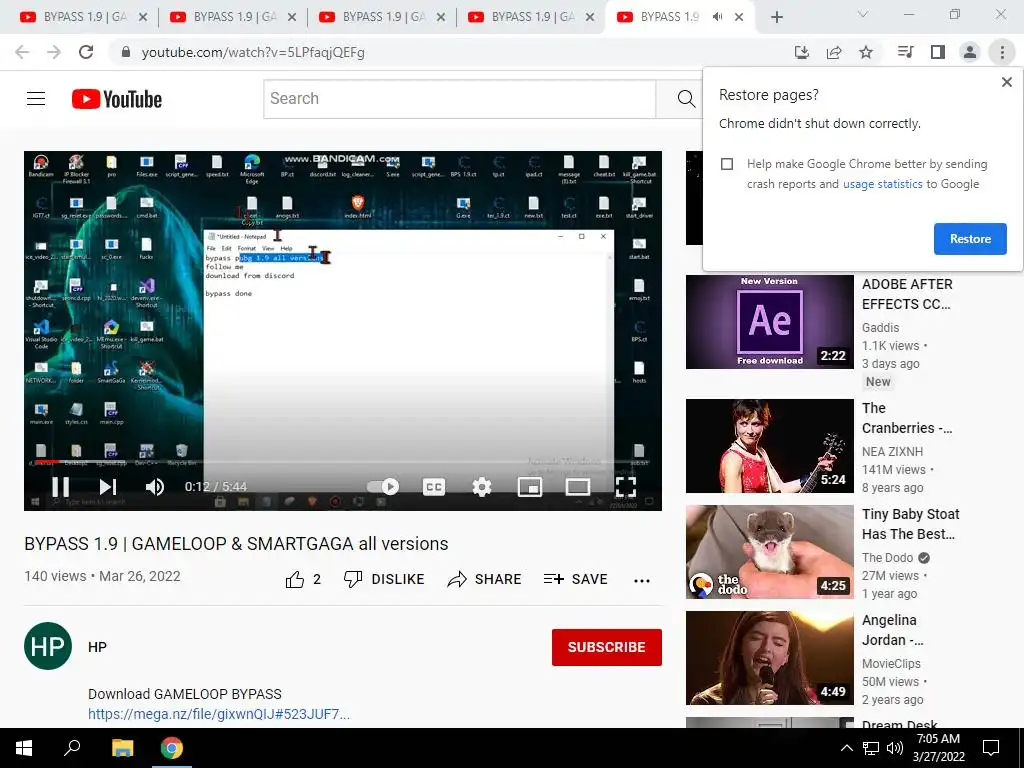
Task: Mute the video player volume
Action: [155, 487]
